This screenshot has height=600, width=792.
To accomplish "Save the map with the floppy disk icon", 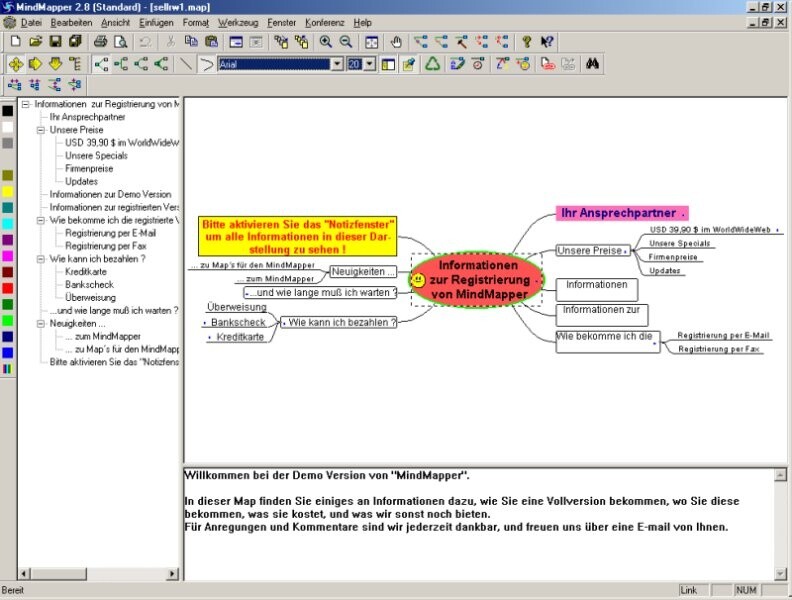I will tap(55, 42).
